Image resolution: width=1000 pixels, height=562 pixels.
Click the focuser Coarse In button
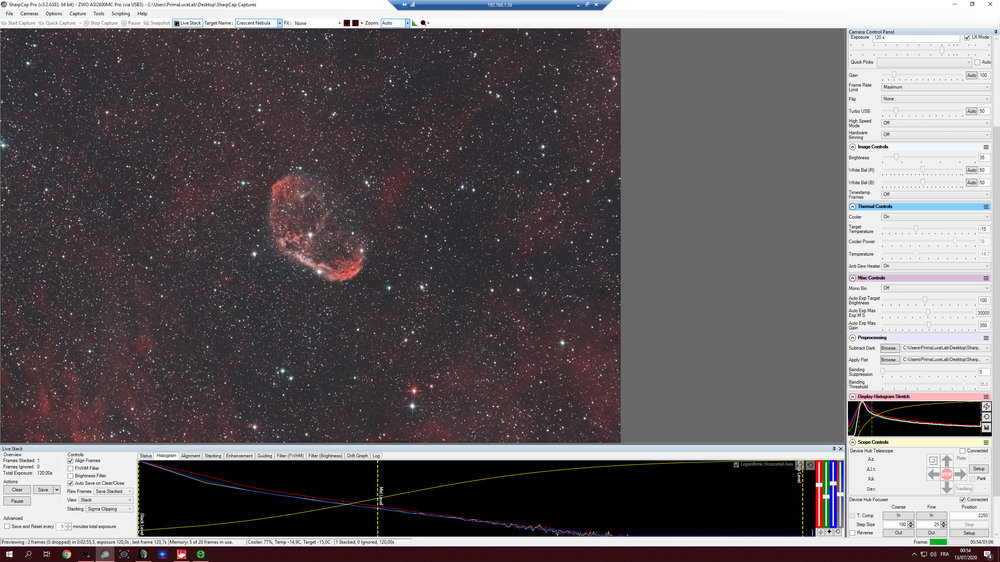pos(898,515)
